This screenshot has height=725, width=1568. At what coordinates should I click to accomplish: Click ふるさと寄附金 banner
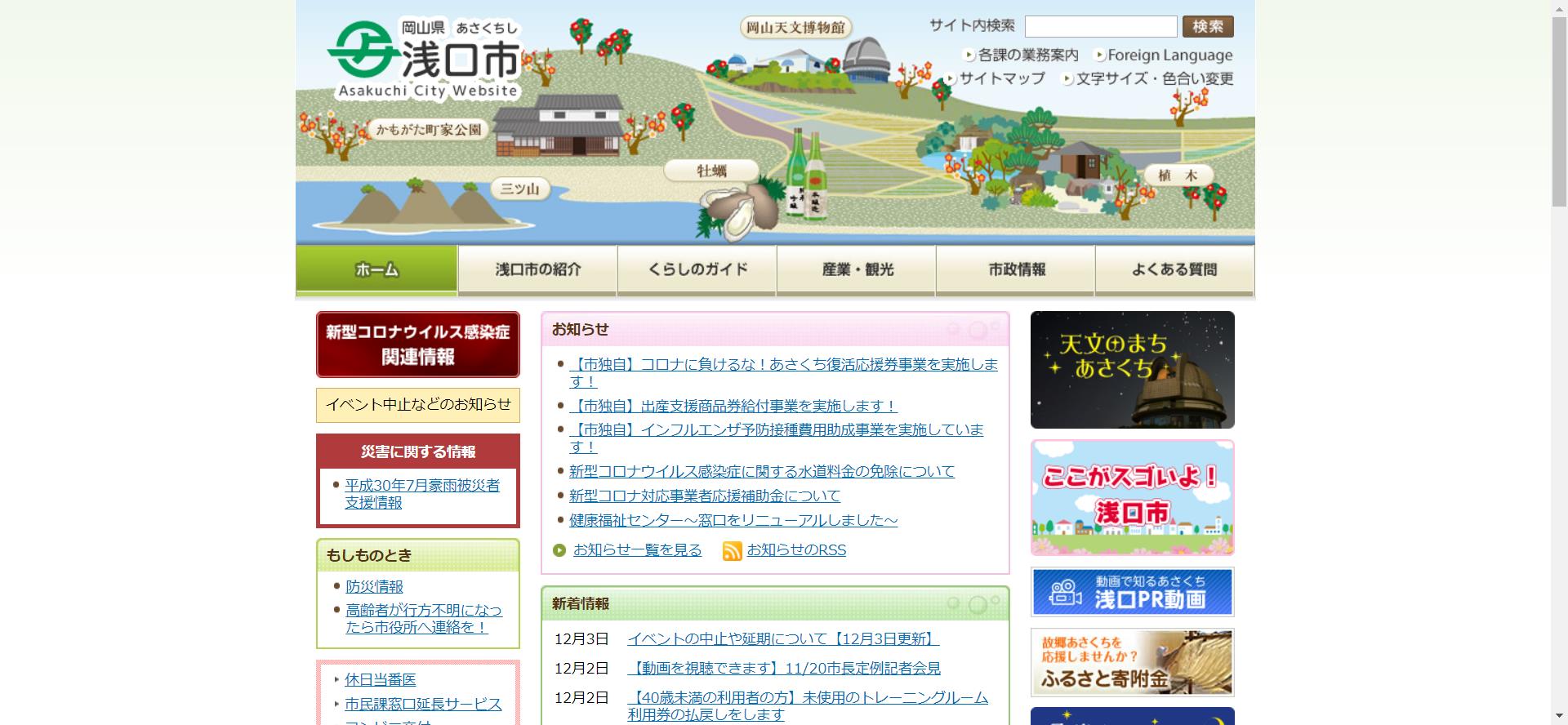(1132, 662)
